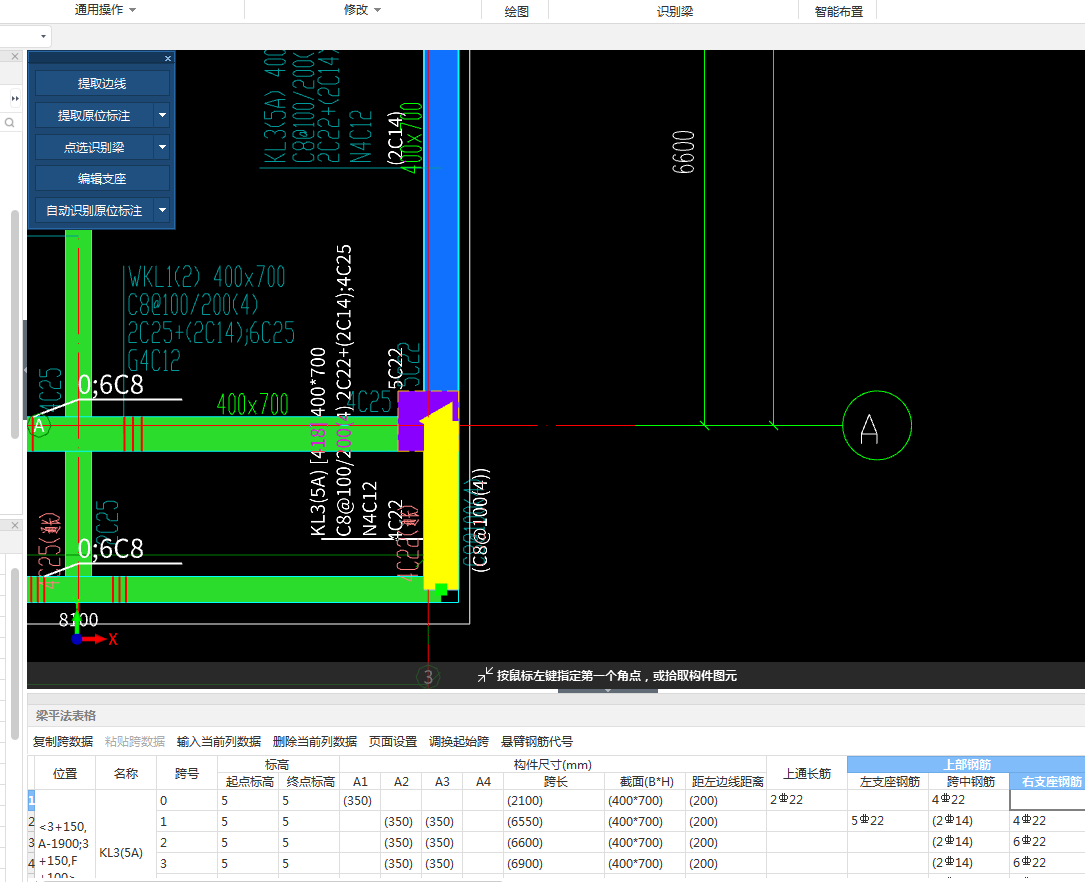Click the KL3(5A) name cell
The width and height of the screenshot is (1085, 882).
click(x=125, y=852)
